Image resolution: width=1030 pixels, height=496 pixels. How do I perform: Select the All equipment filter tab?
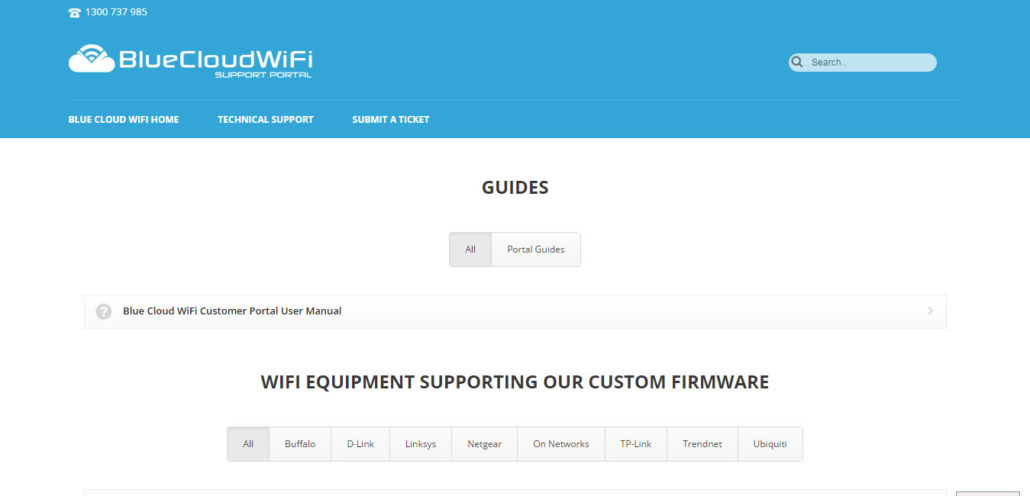click(x=248, y=444)
